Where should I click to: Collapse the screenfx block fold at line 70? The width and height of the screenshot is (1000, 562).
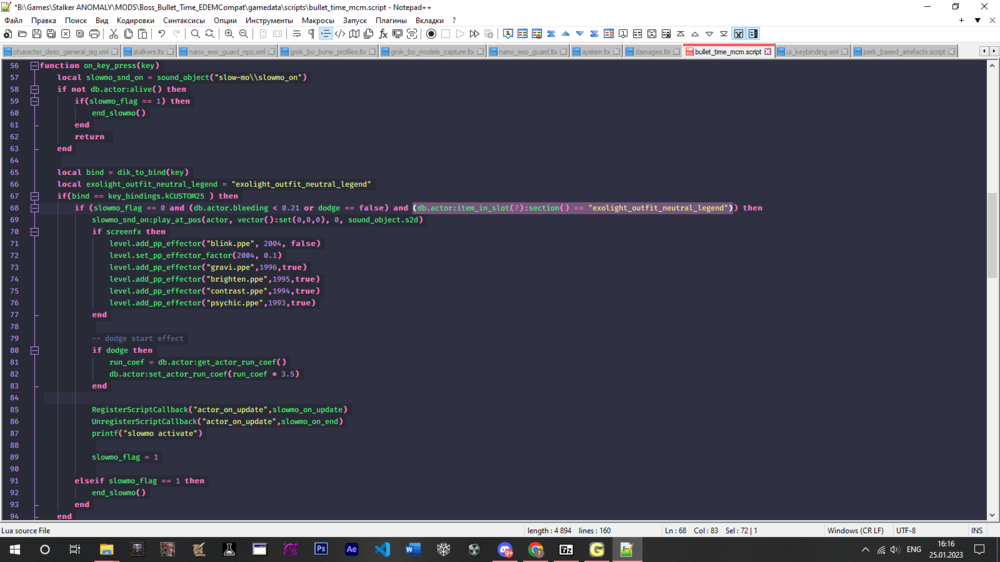34,232
